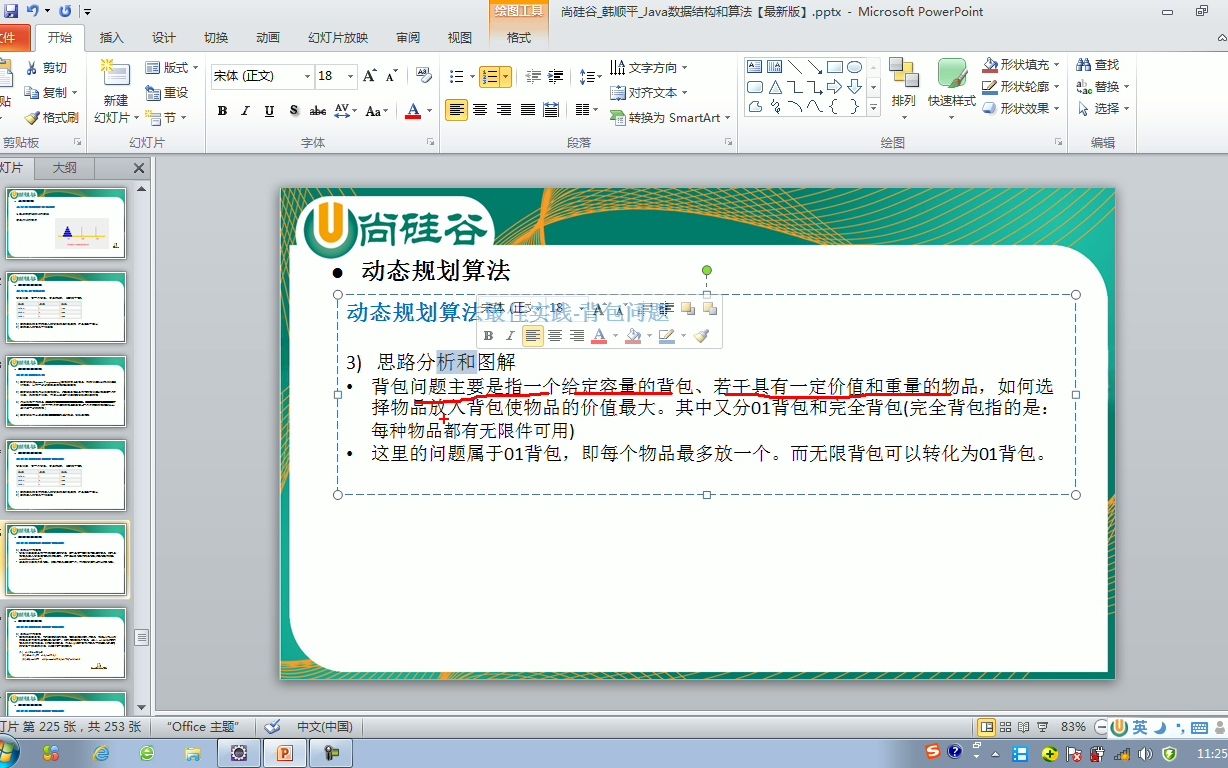Apply Italic to selected text
1228x768 pixels.
click(x=245, y=111)
